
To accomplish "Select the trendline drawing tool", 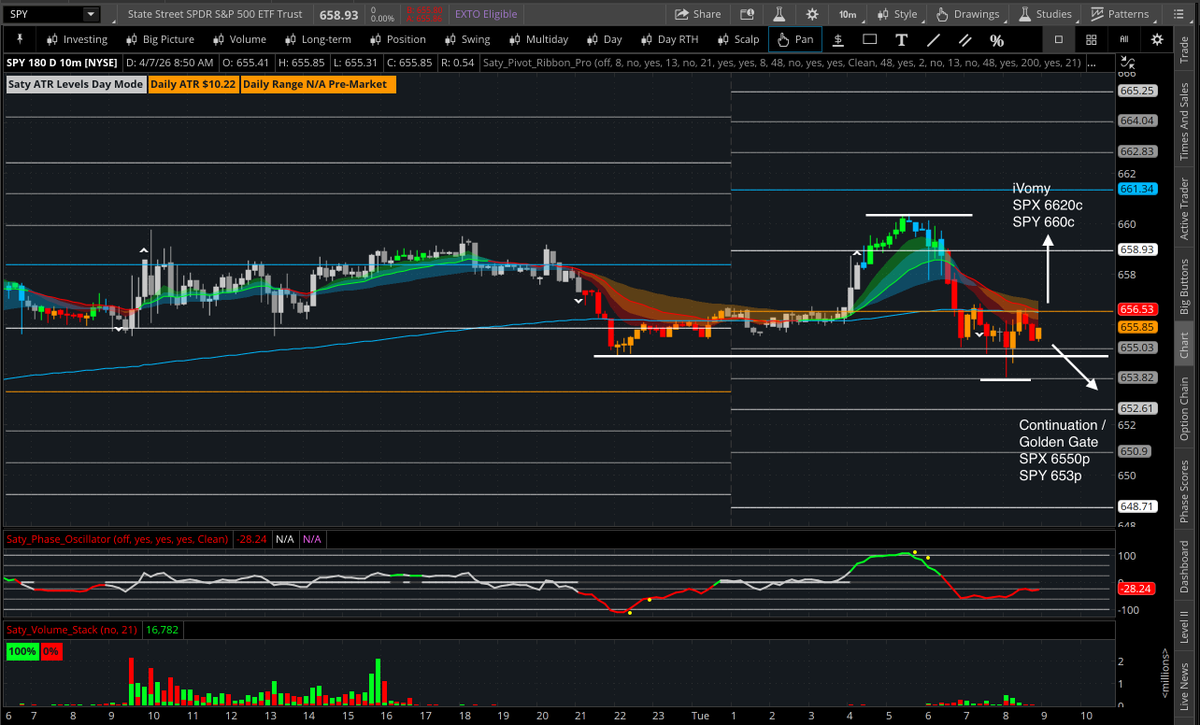I will pos(933,40).
